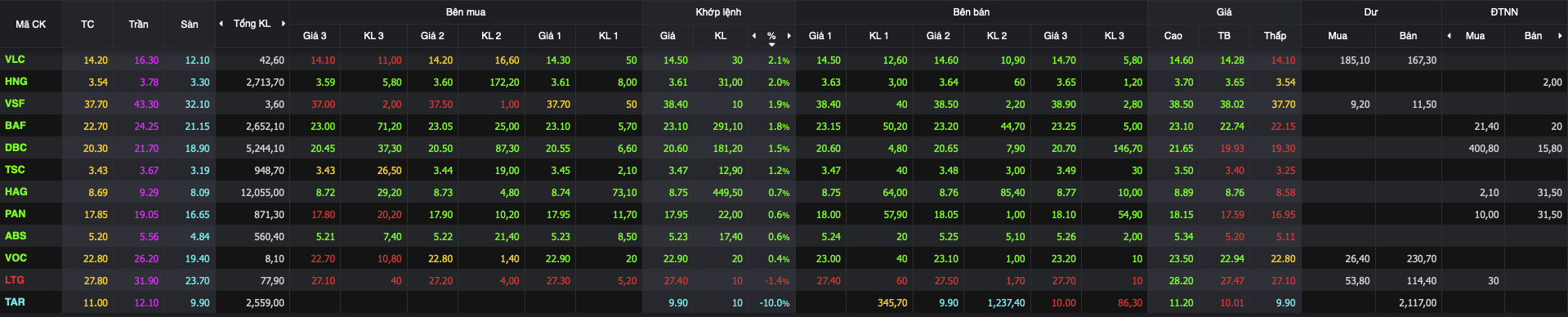Viewport: 1568px width, 317px height.
Task: Click right arrow next to % column
Action: coord(788,36)
